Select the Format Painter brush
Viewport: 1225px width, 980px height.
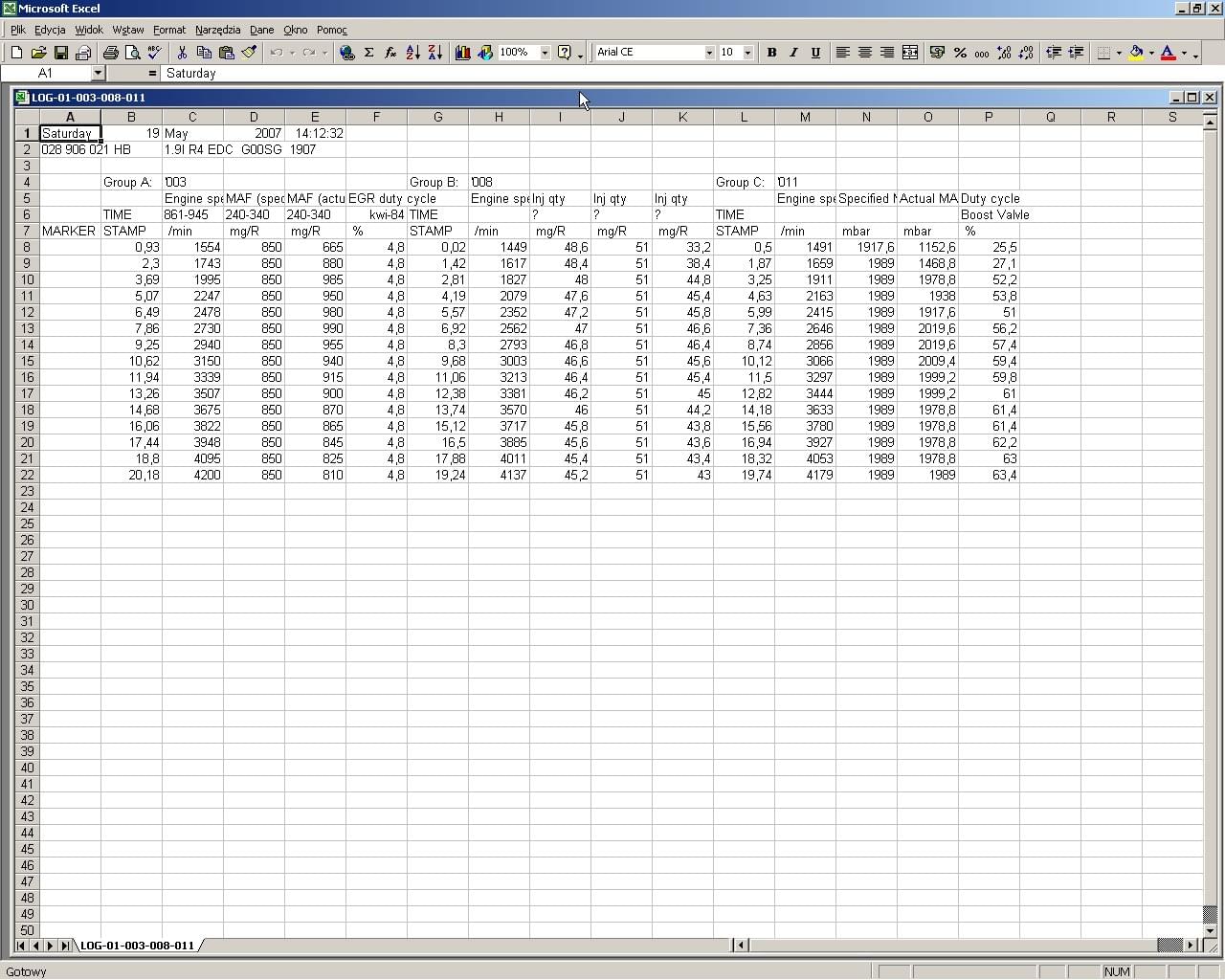[x=248, y=53]
